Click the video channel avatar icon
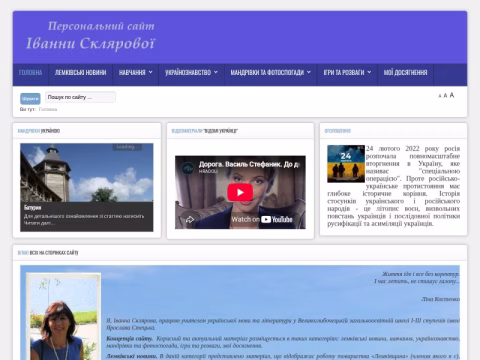Image resolution: width=480 pixels, height=360 pixels. [188, 167]
